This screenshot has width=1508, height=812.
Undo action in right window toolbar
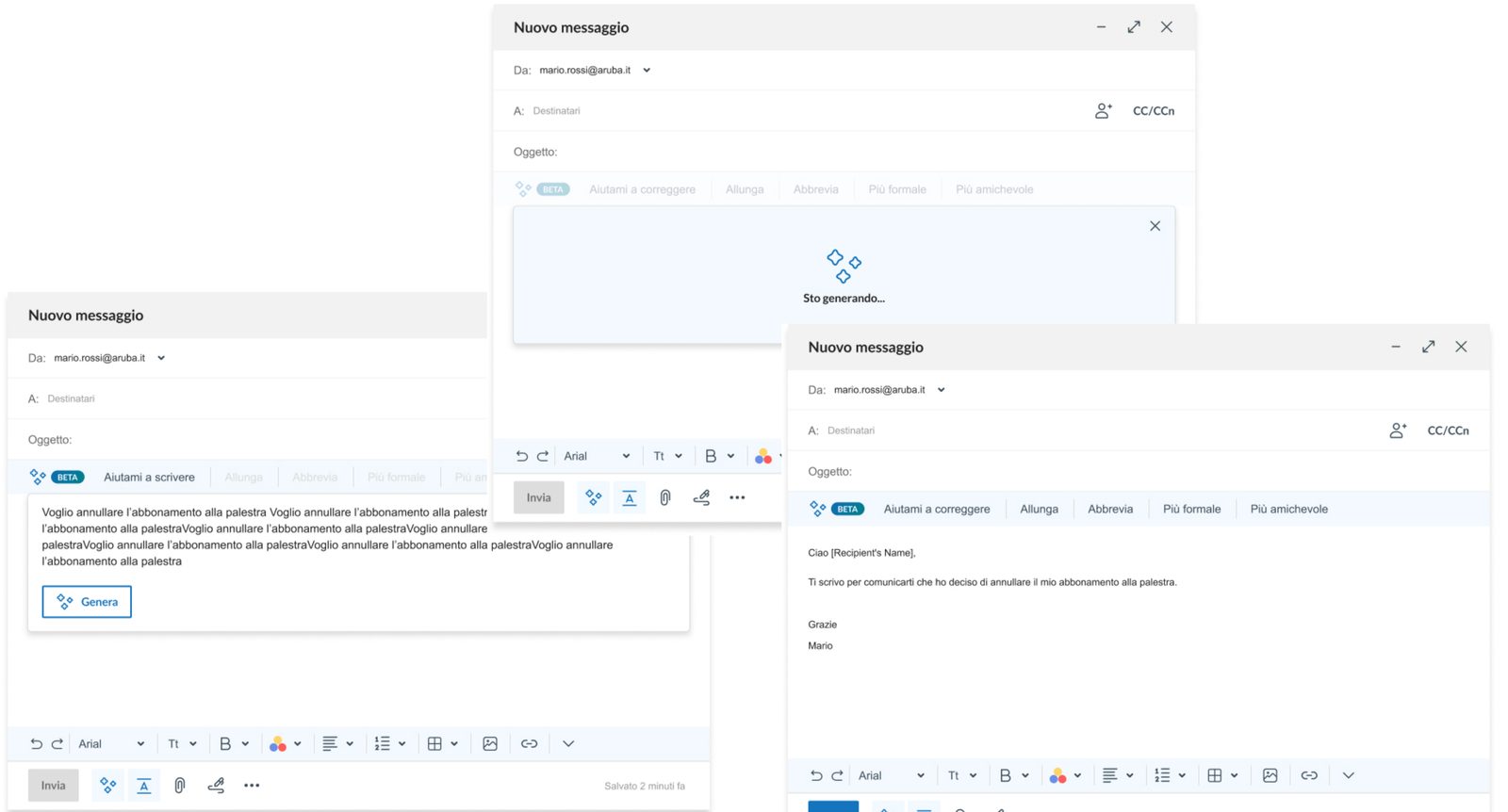coord(816,776)
